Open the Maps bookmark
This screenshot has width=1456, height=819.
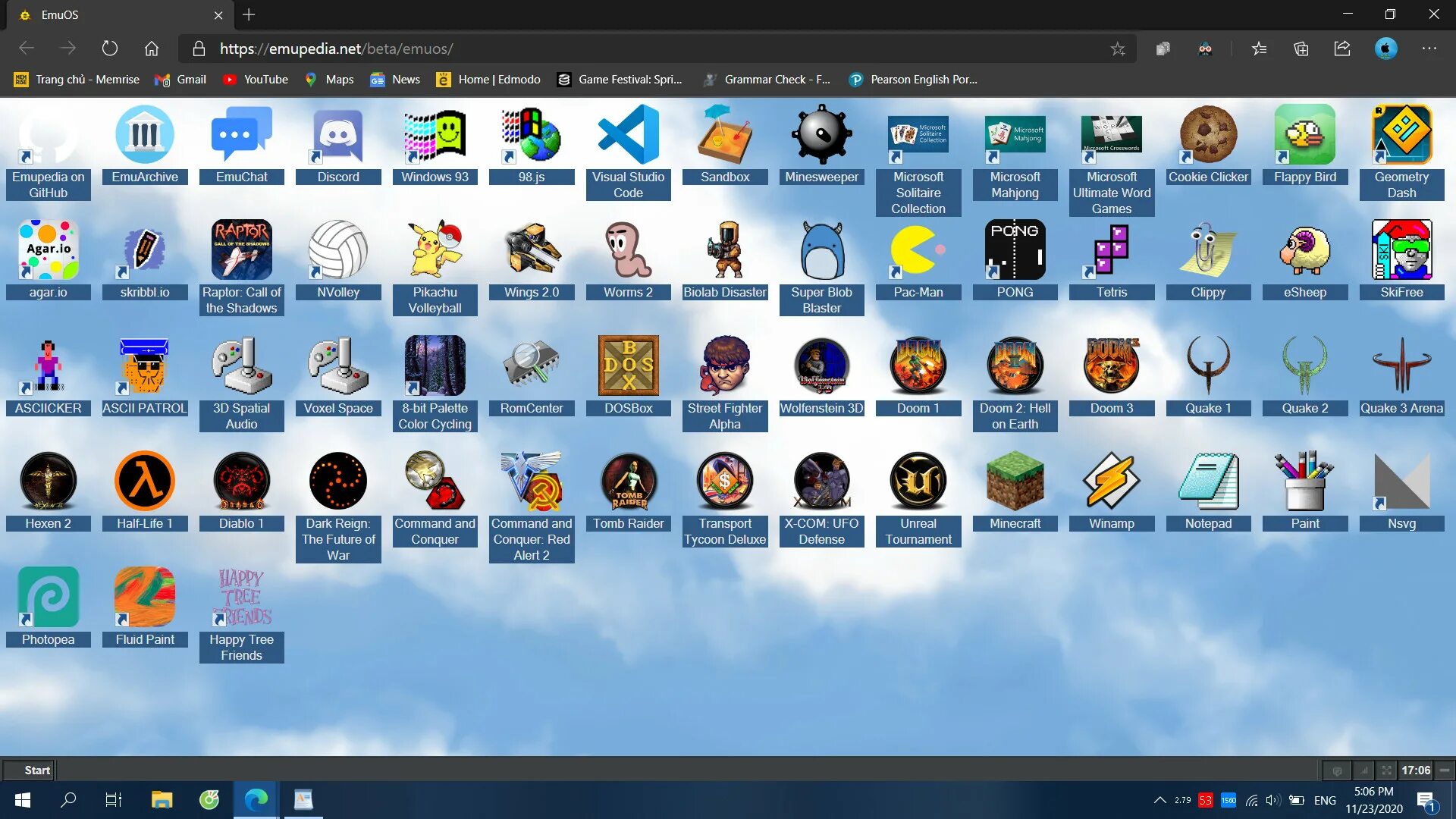tap(329, 79)
